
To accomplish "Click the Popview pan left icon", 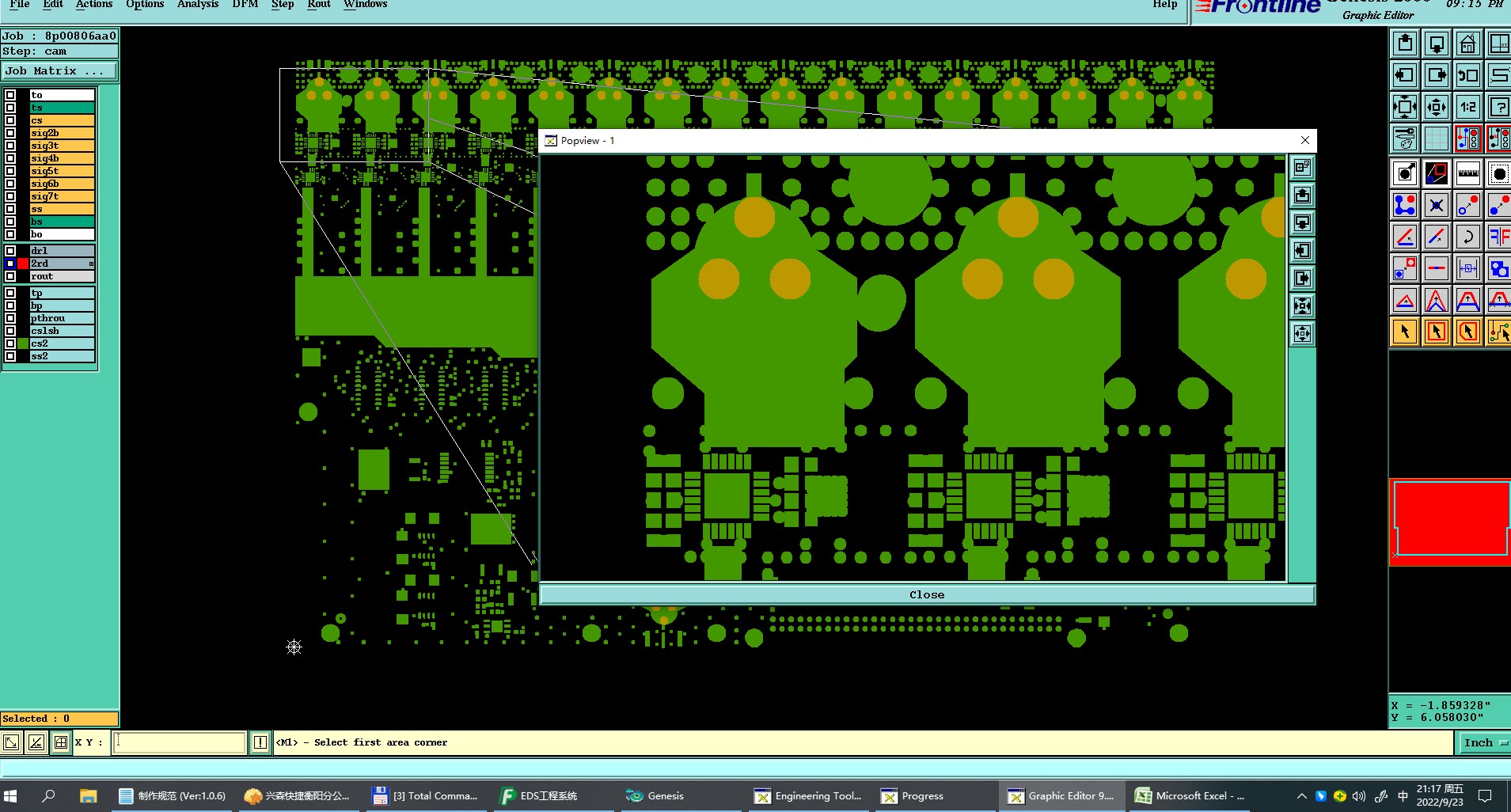I will click(1302, 251).
